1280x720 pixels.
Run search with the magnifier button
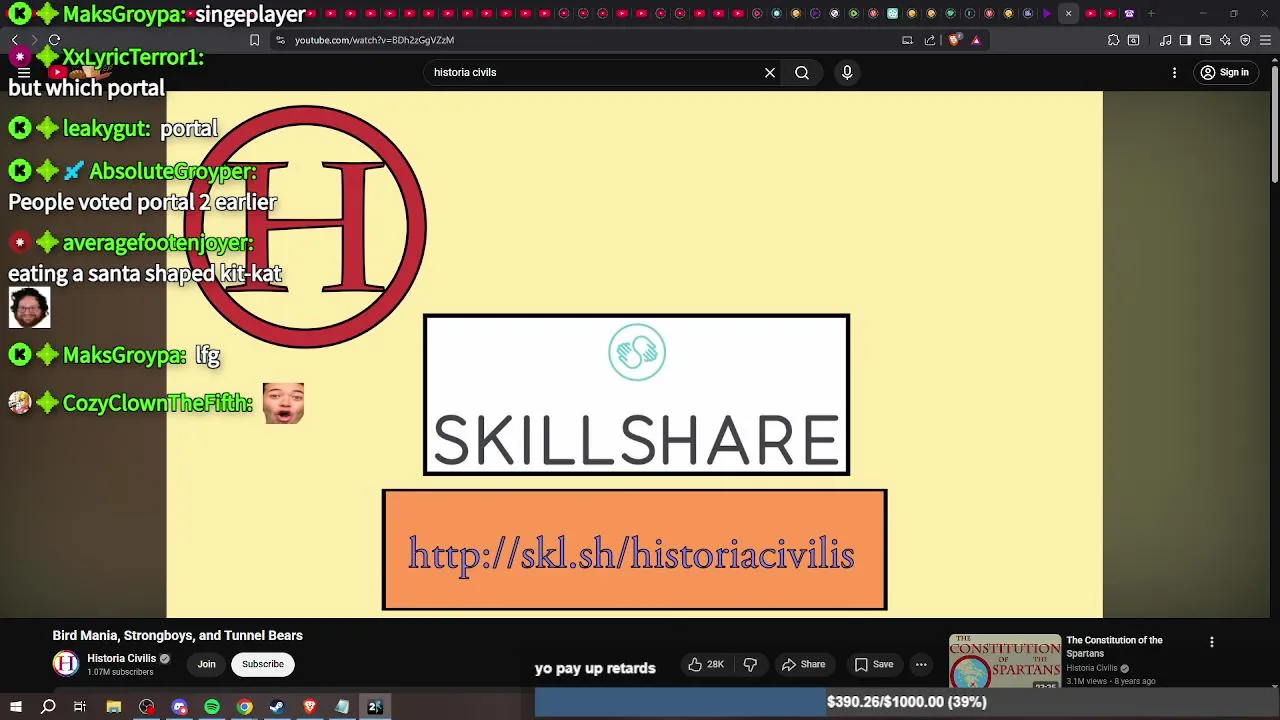(802, 72)
